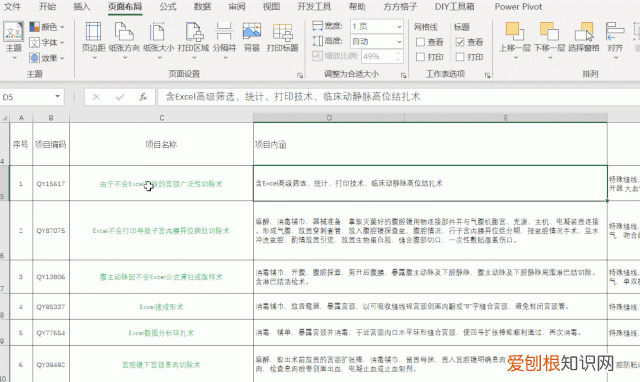640x382 pixels.
Task: Switch to the 数据 tab
Action: point(202,7)
